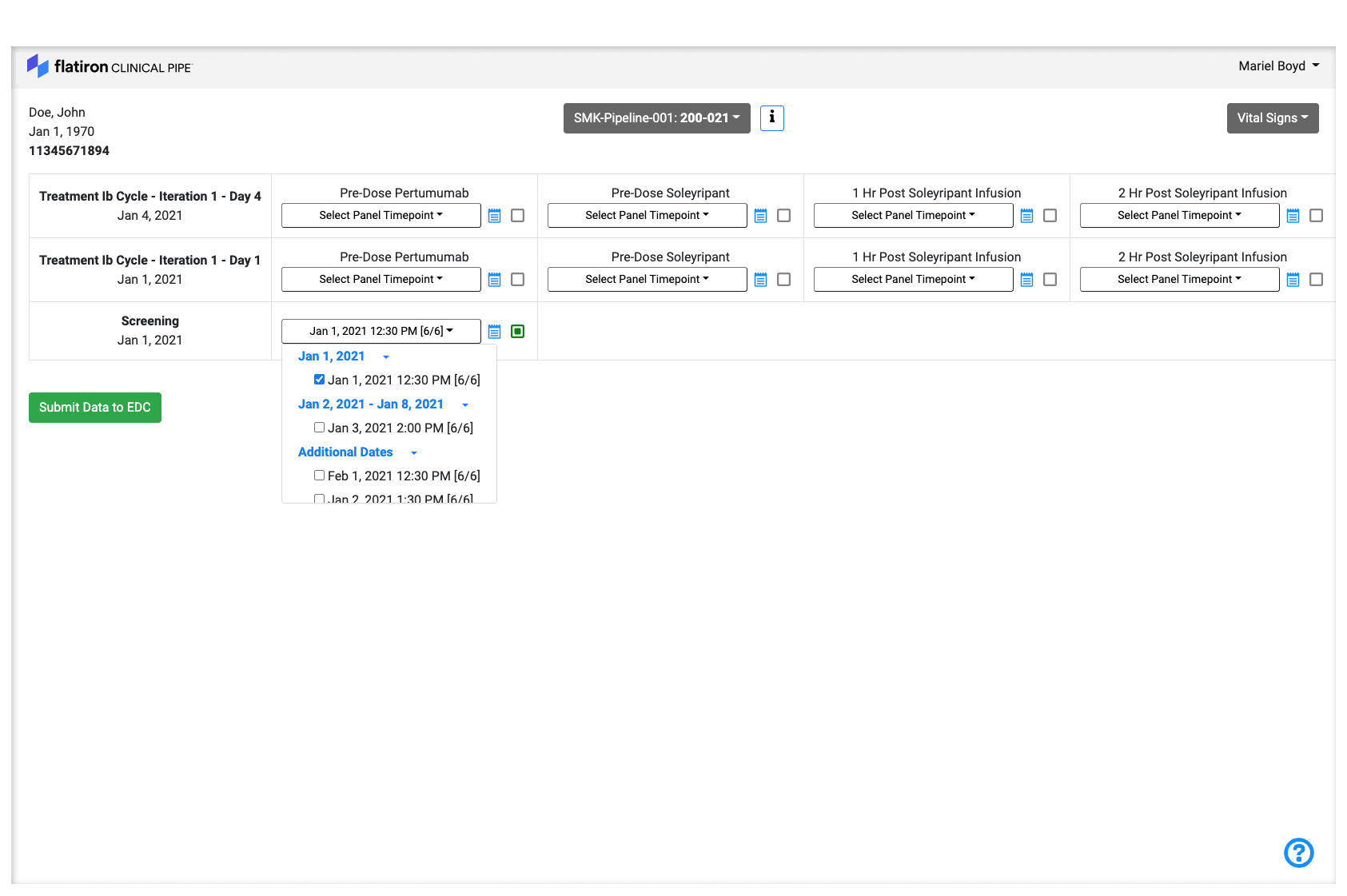Open the blue help question mark icon
The height and width of the screenshot is (896, 1347).
(1298, 852)
